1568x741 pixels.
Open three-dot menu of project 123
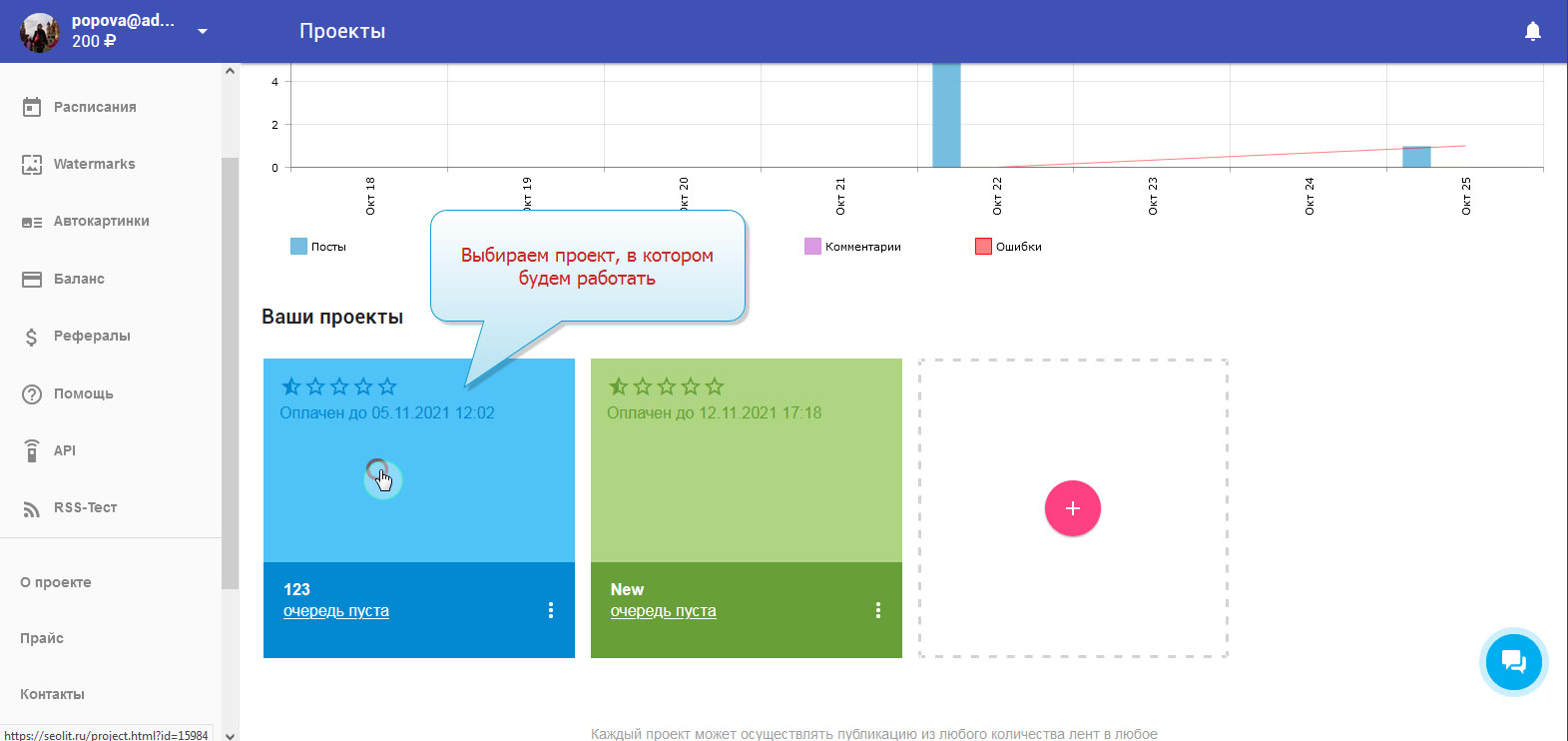click(551, 610)
